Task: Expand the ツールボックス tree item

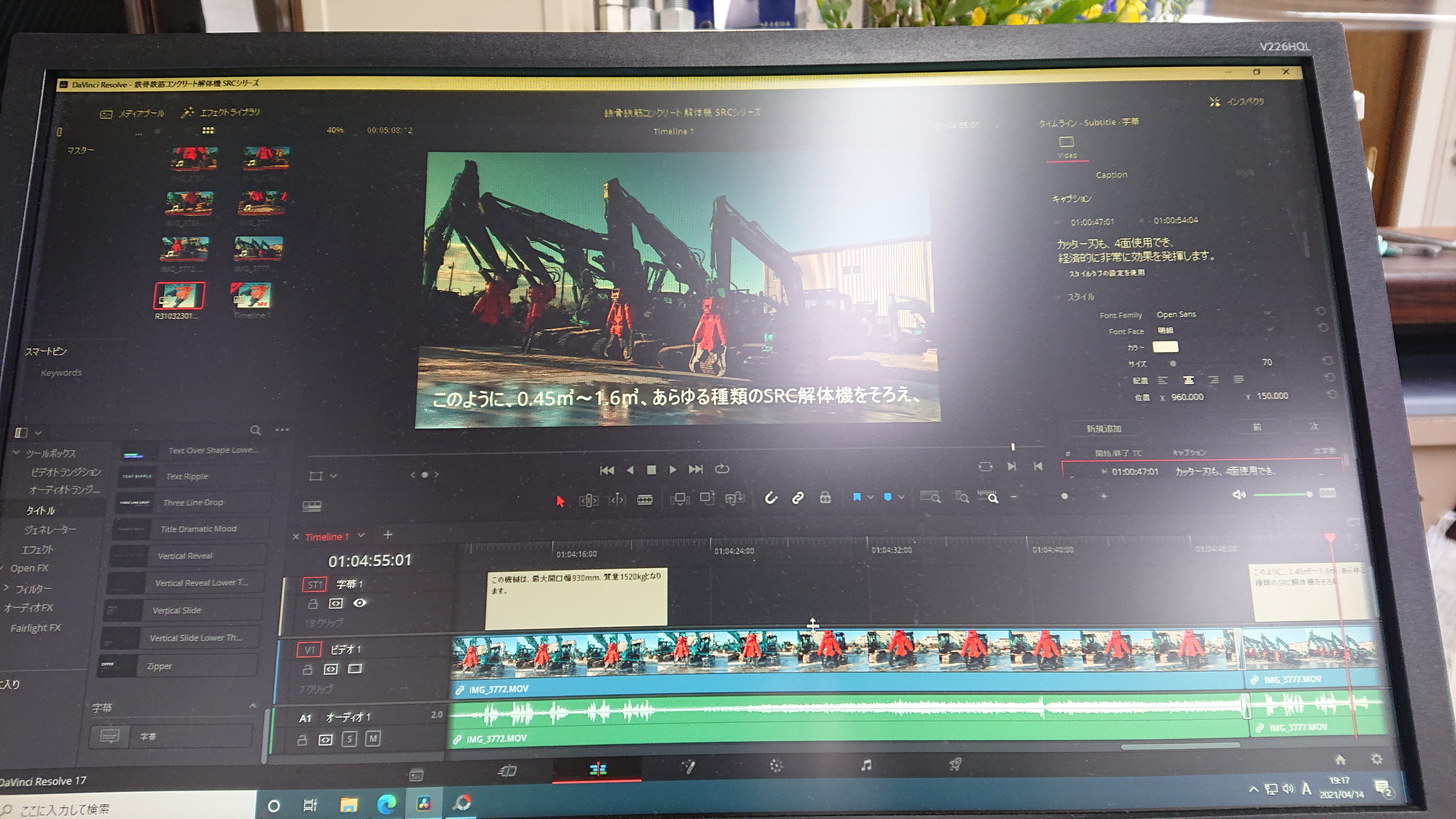Action: coord(16,453)
